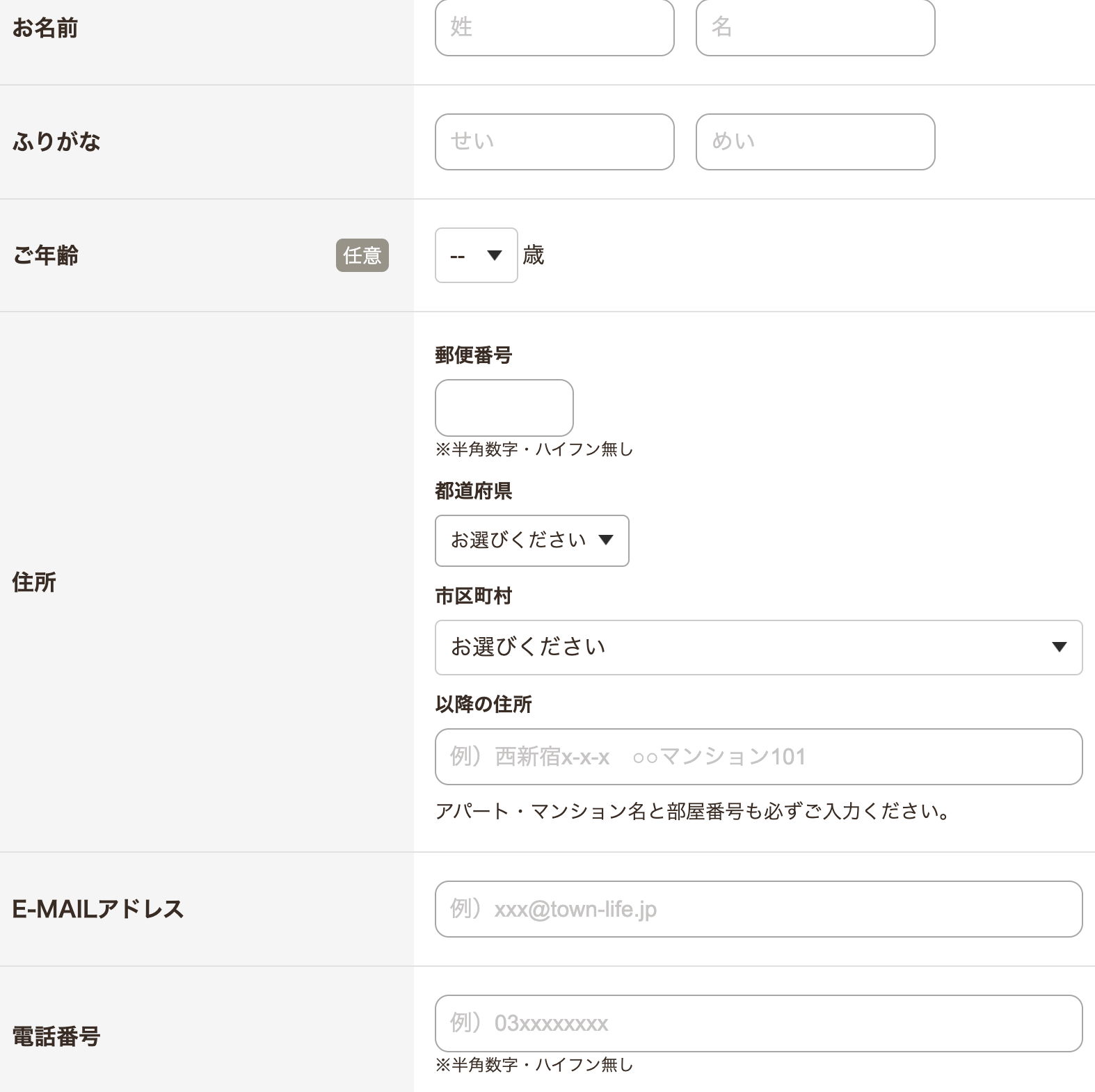Click the 姓 last name input field
Screen dimensions: 1095x1092
554,27
